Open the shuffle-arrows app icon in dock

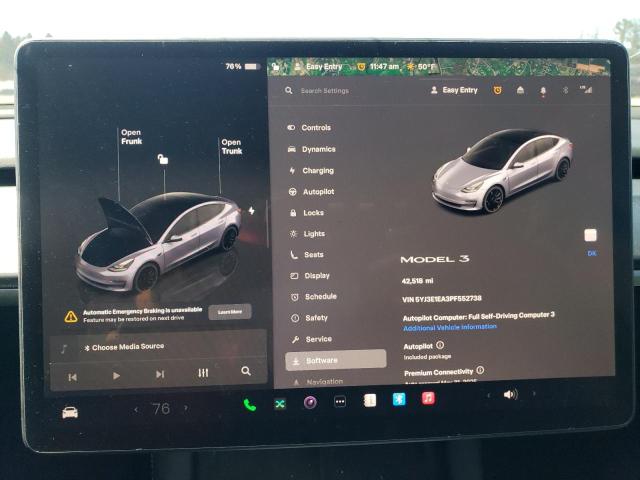click(x=280, y=404)
